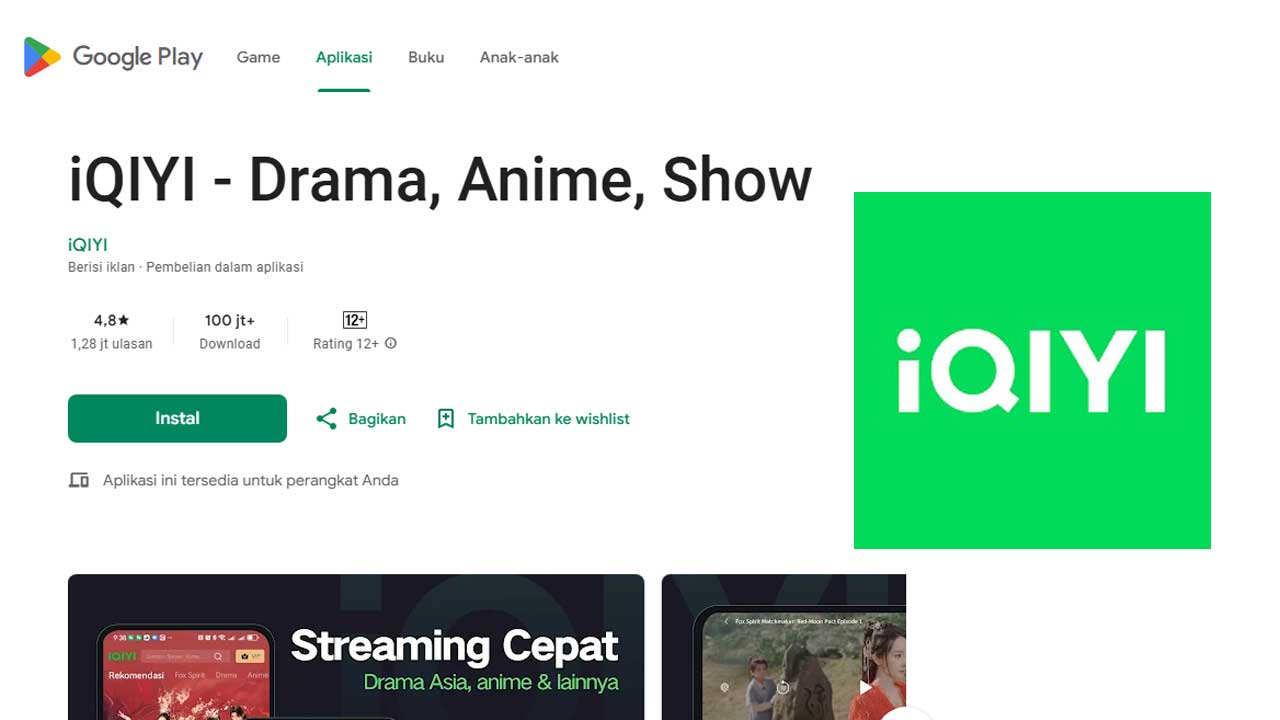This screenshot has height=720, width=1280.
Task: Click the app title heading
Action: 440,181
